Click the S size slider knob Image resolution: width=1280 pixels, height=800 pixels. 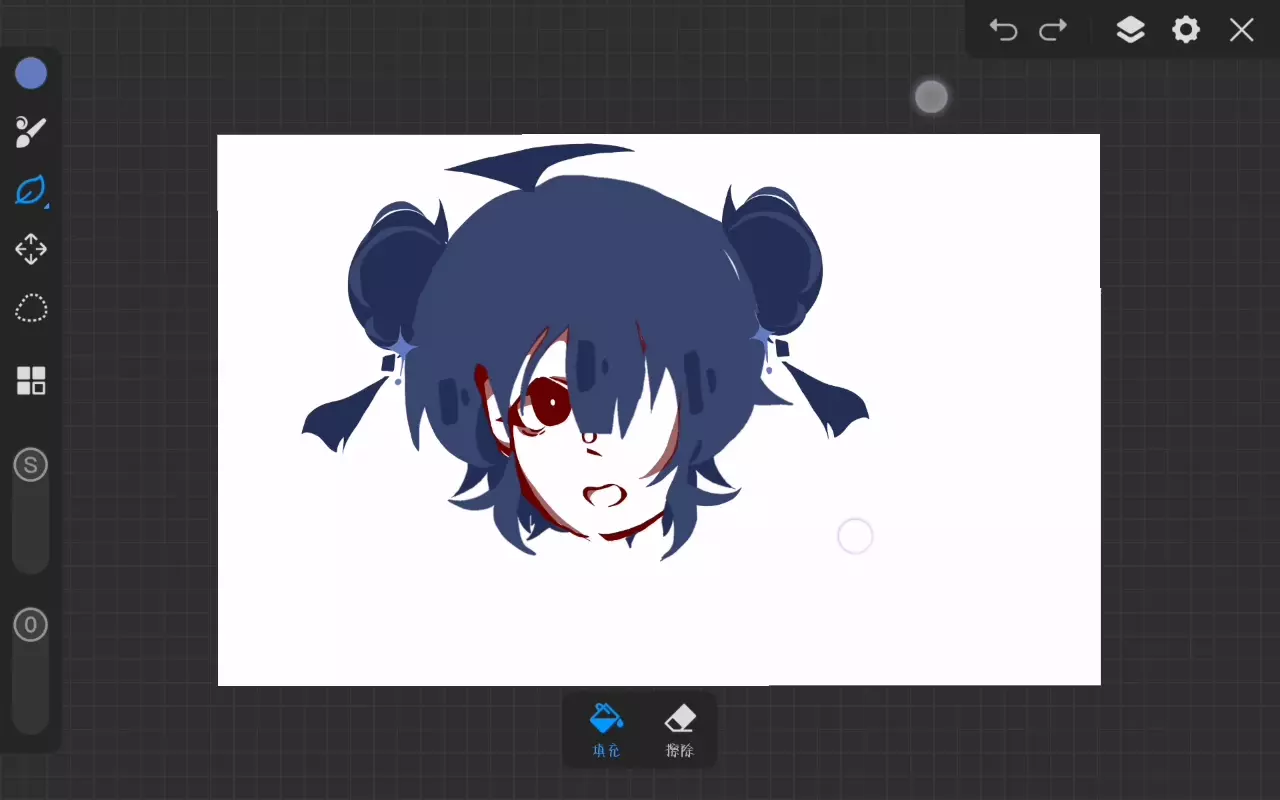pyautogui.click(x=31, y=465)
